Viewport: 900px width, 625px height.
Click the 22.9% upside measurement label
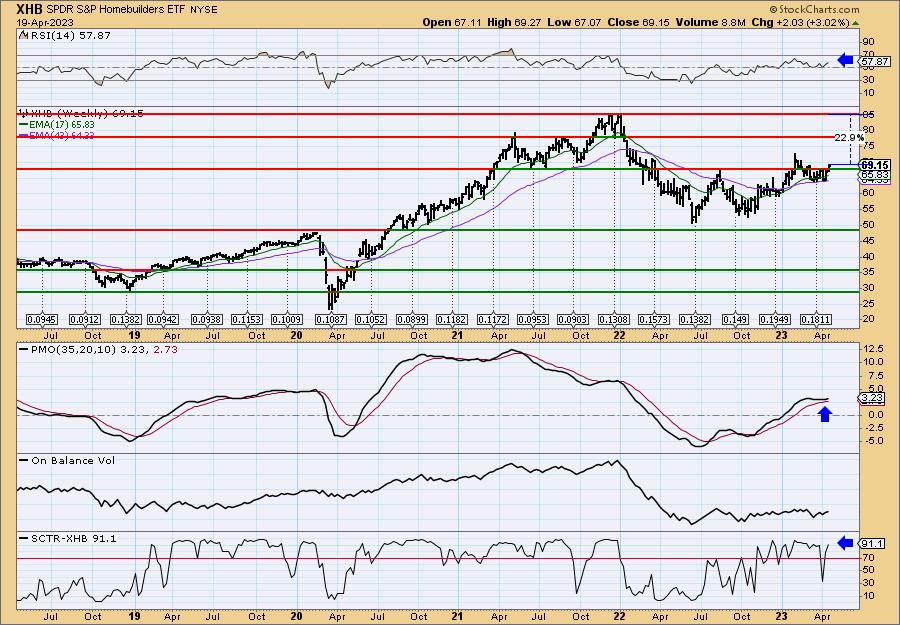click(848, 138)
